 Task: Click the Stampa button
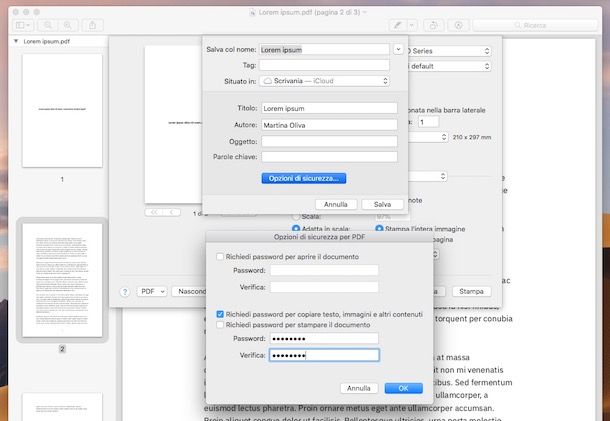coord(471,291)
